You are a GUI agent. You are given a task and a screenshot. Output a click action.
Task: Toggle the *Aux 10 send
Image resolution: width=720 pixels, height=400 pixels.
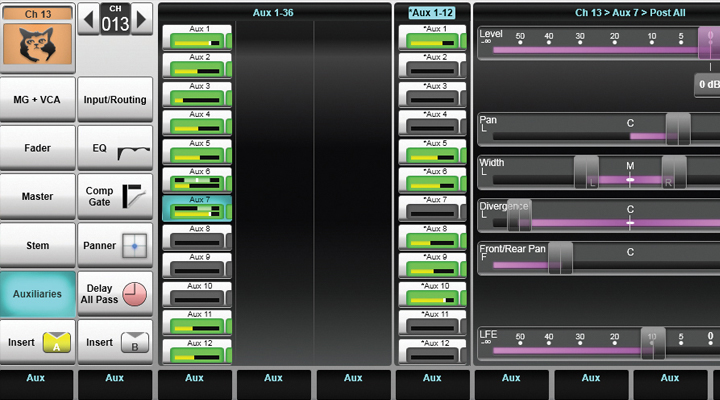[x=432, y=293]
